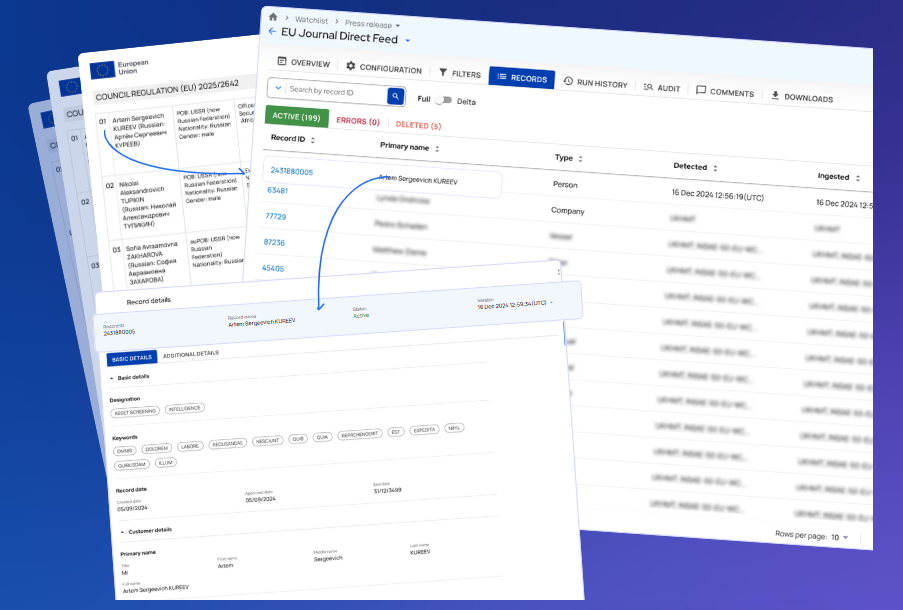
Task: Open the Audit tab
Action: (x=662, y=88)
